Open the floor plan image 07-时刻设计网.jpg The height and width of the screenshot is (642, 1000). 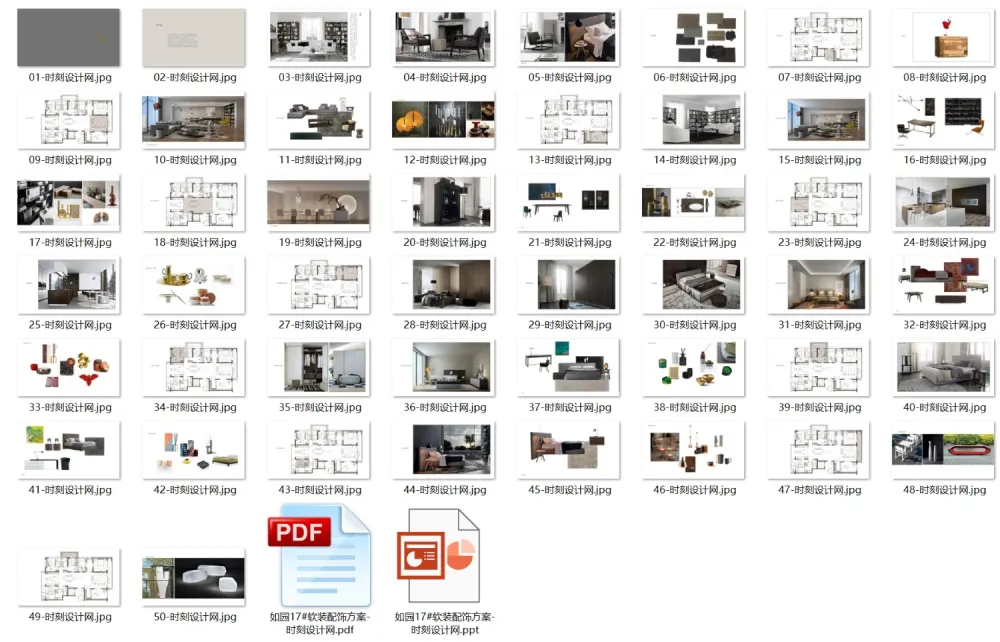point(818,37)
